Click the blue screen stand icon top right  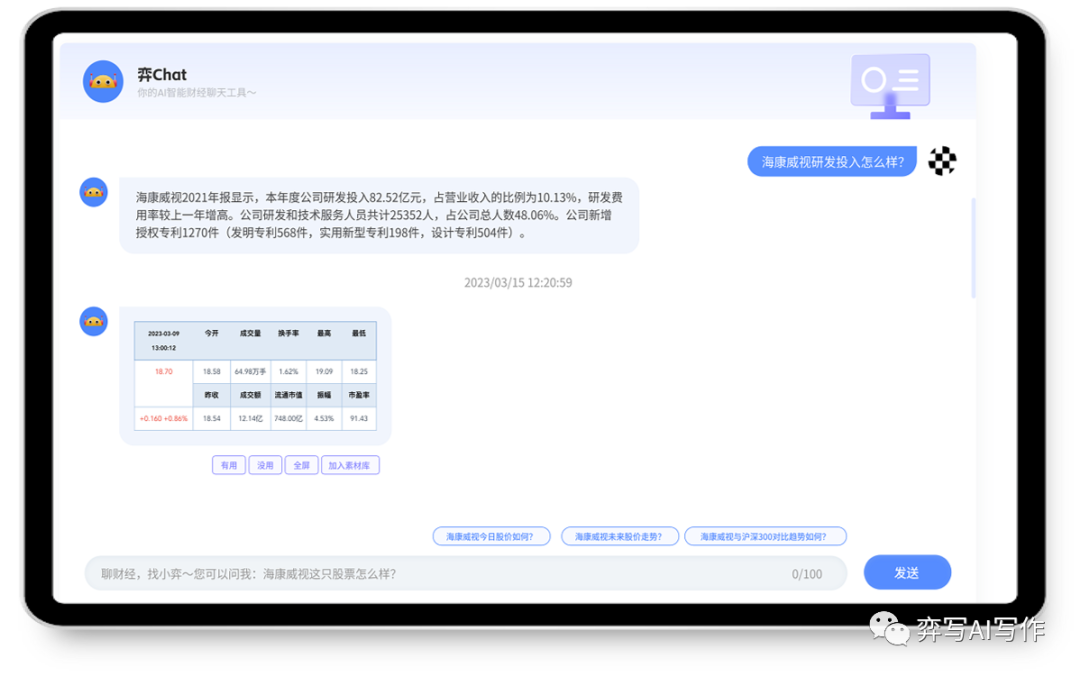coord(890,113)
